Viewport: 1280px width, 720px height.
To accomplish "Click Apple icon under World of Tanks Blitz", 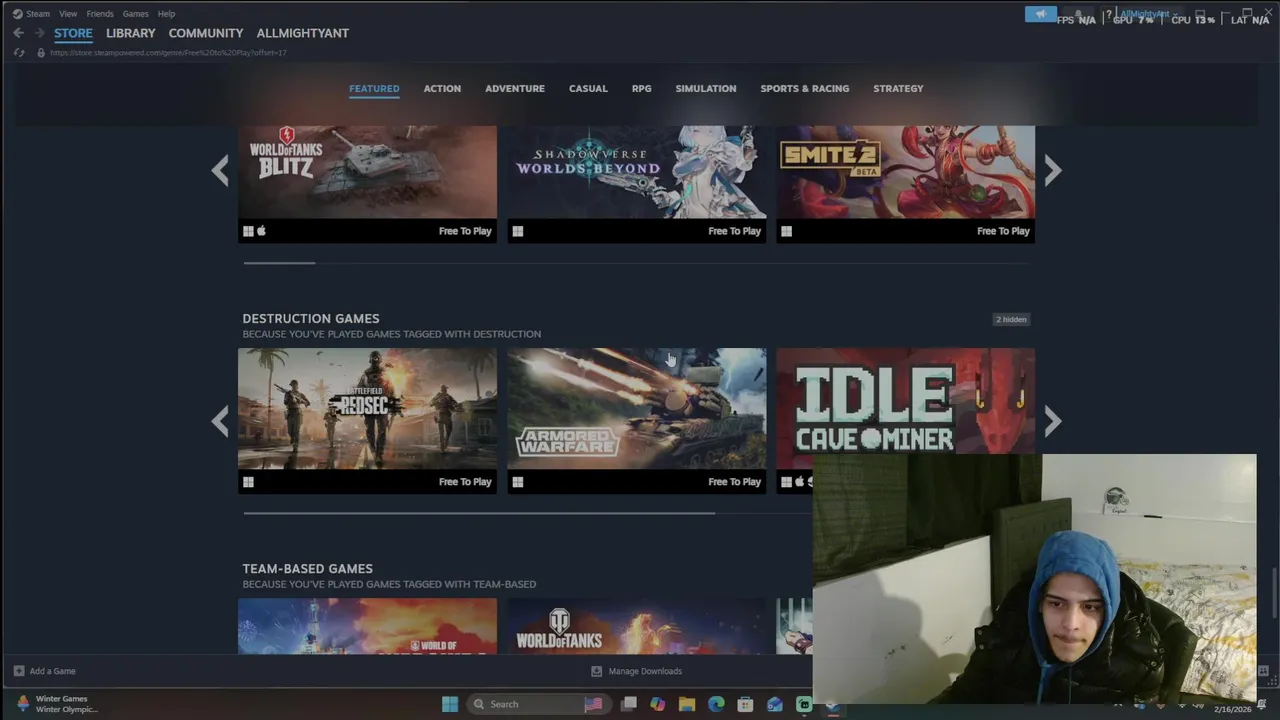I will [262, 231].
